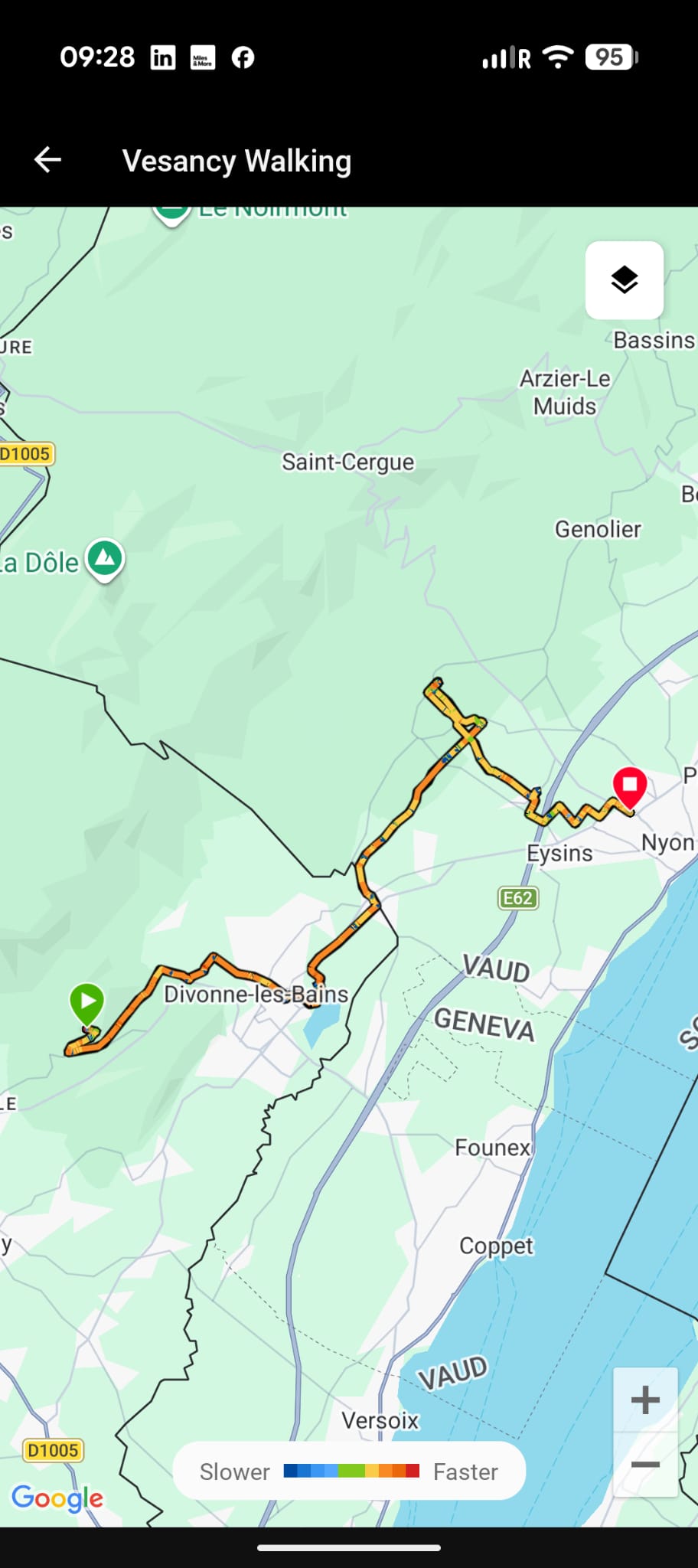Open the map layers button
Viewport: 698px width, 1568px height.
point(625,280)
